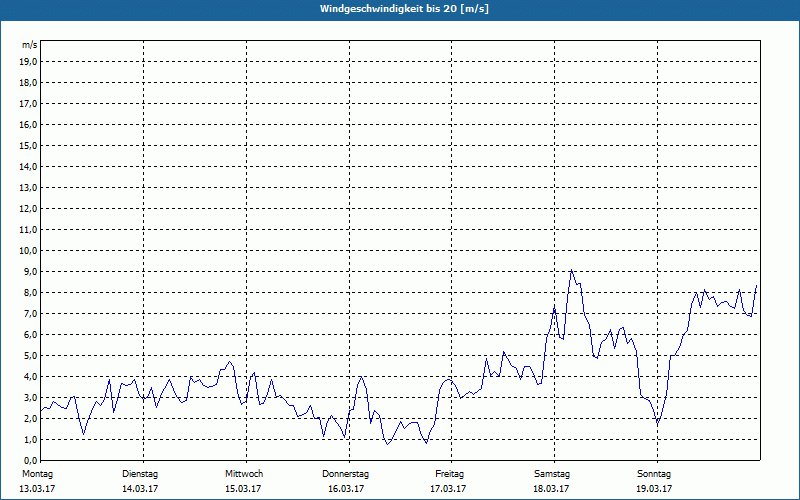Click the 14.03.17 date label

140,489
